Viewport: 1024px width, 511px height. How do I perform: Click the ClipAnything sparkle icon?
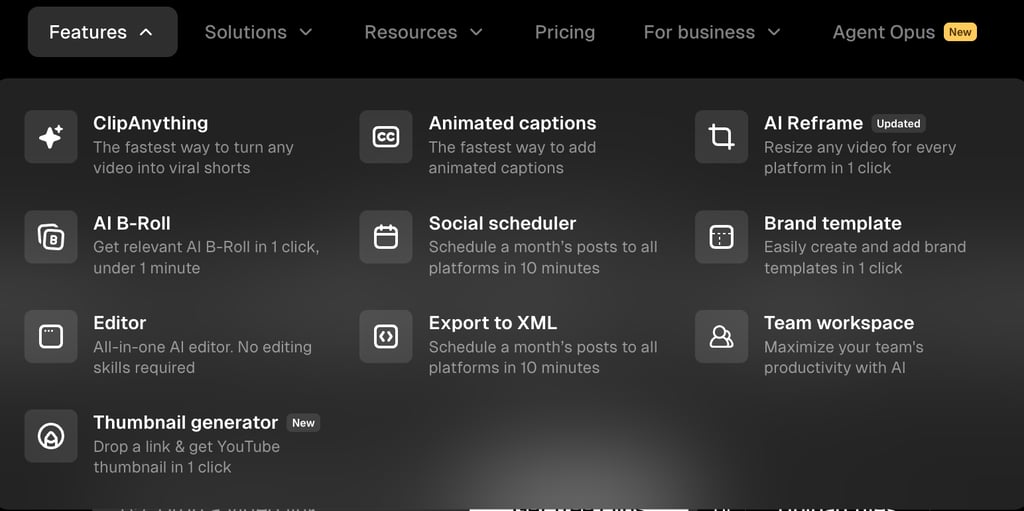click(51, 137)
